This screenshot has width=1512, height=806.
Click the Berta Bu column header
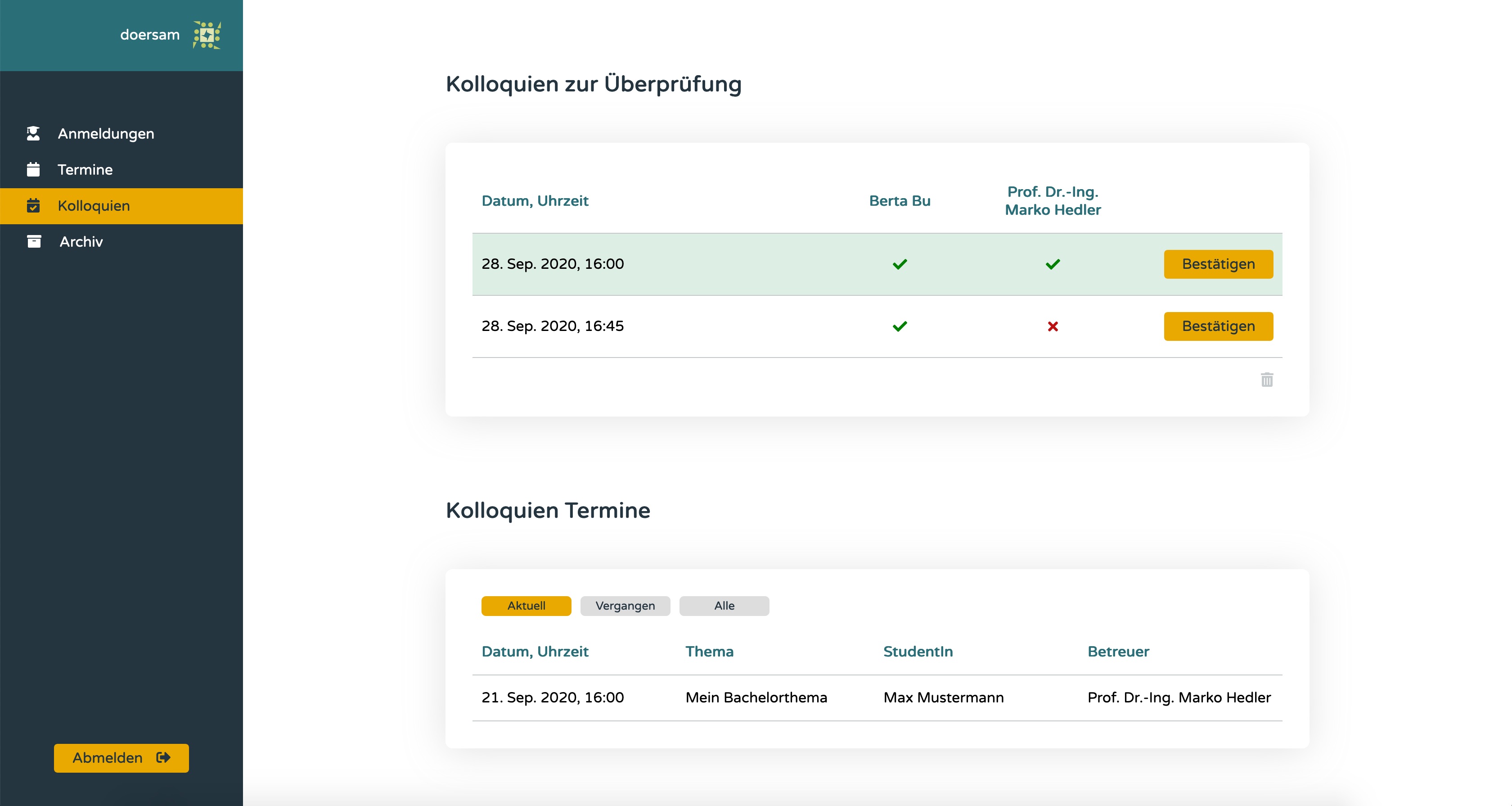pos(899,201)
